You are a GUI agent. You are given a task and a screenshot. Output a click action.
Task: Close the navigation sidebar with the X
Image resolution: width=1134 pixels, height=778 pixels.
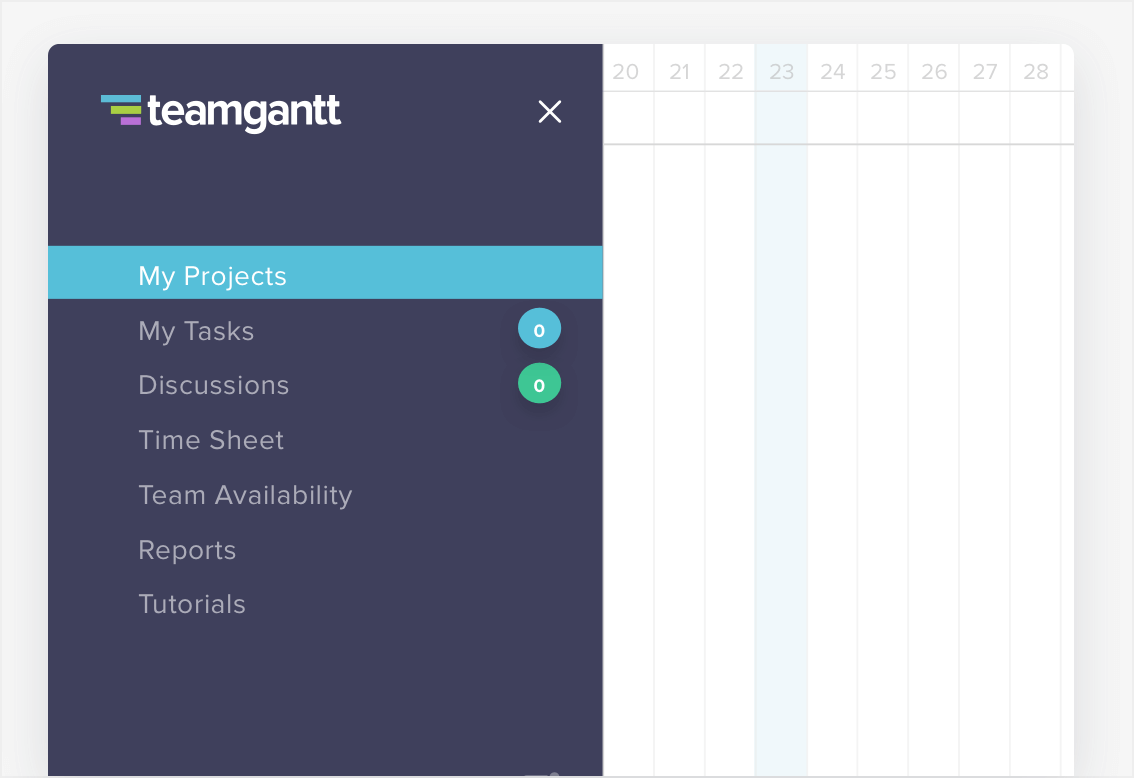[x=550, y=112]
